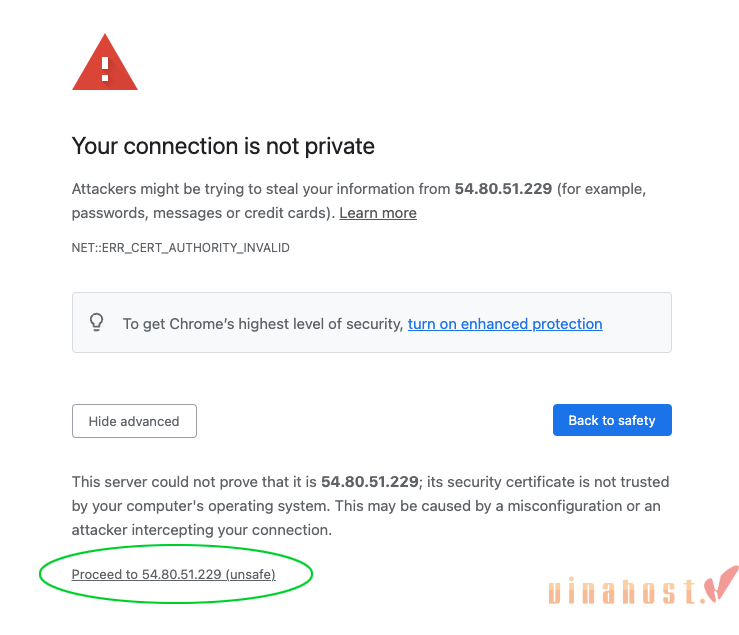This screenshot has height=635, width=739.
Task: Click the bold IP in the advanced explanation
Action: point(370,482)
